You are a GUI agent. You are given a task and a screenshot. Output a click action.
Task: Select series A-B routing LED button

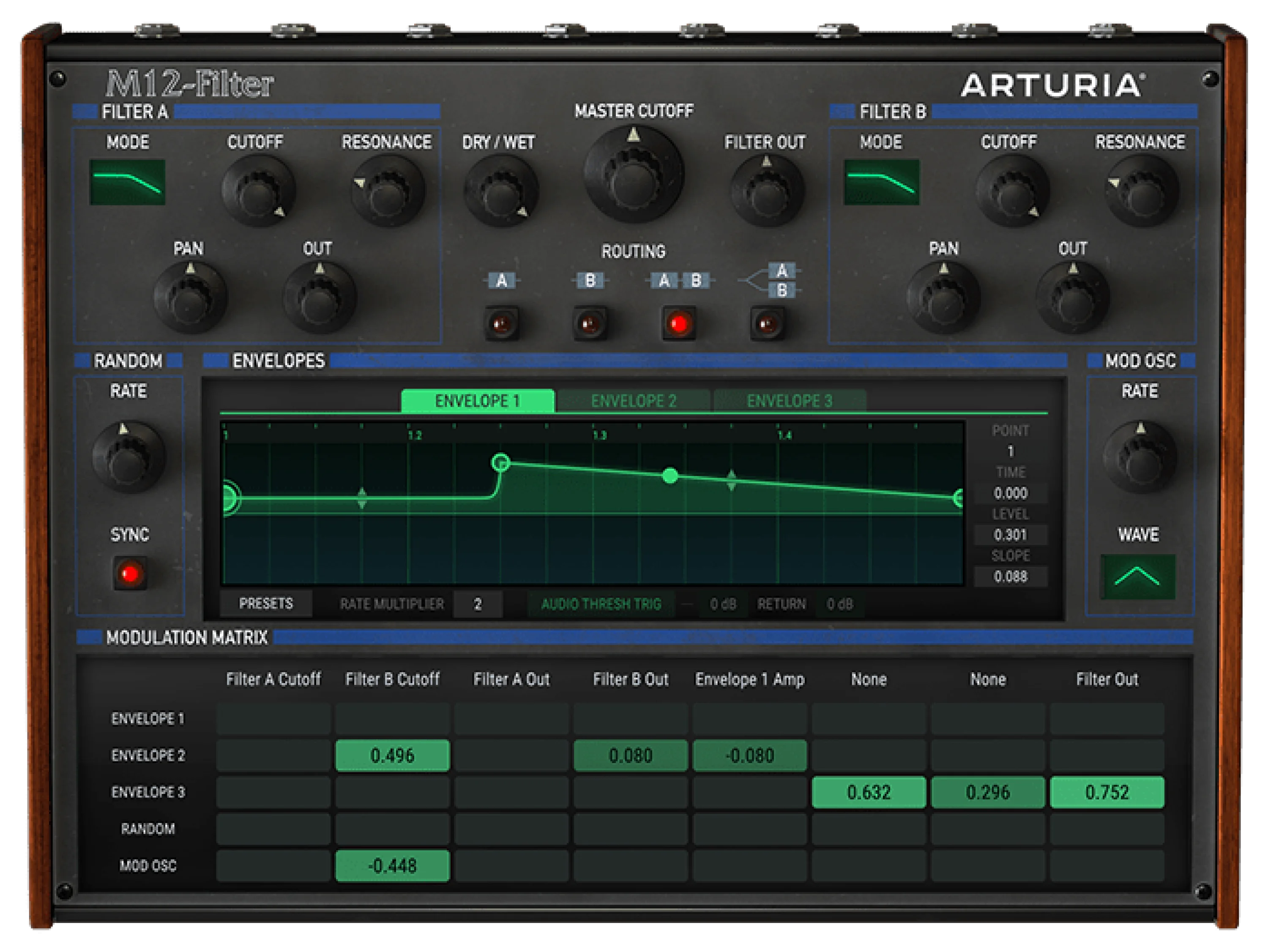point(679,324)
